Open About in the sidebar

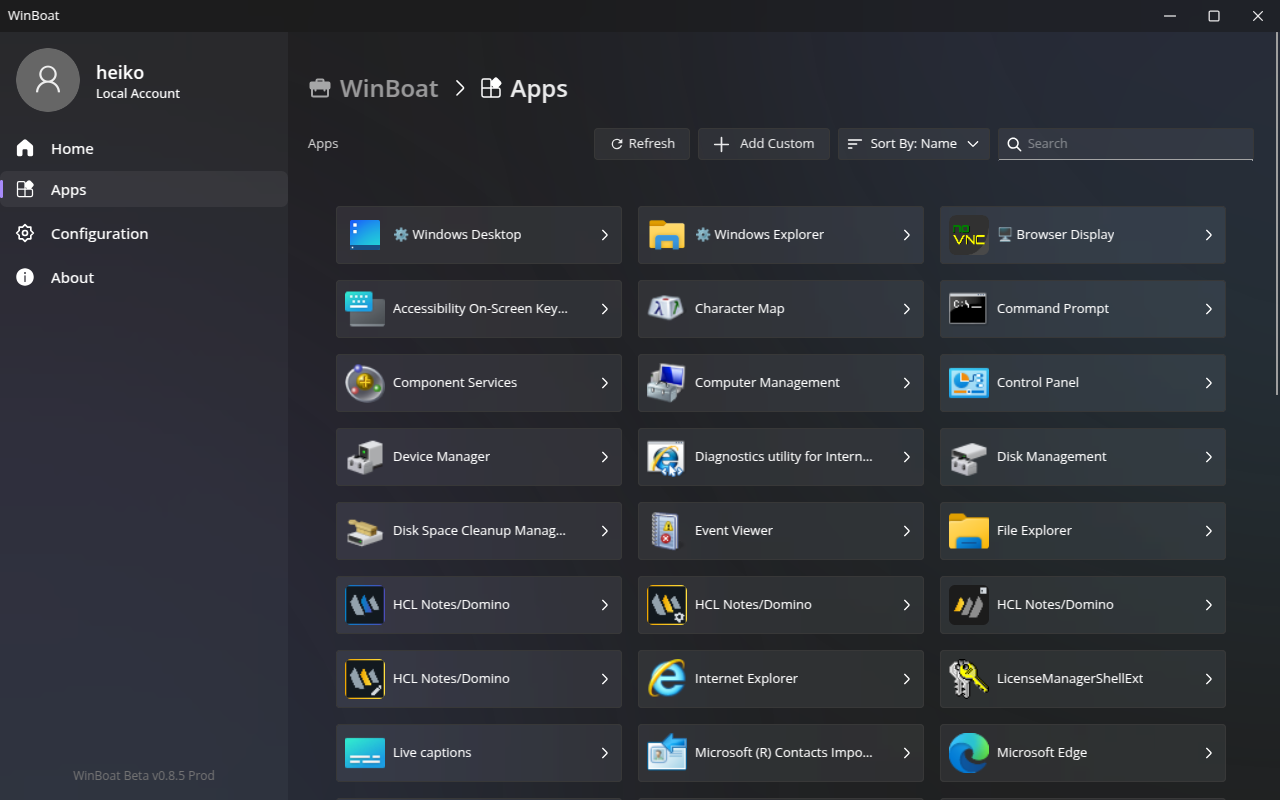pyautogui.click(x=144, y=278)
